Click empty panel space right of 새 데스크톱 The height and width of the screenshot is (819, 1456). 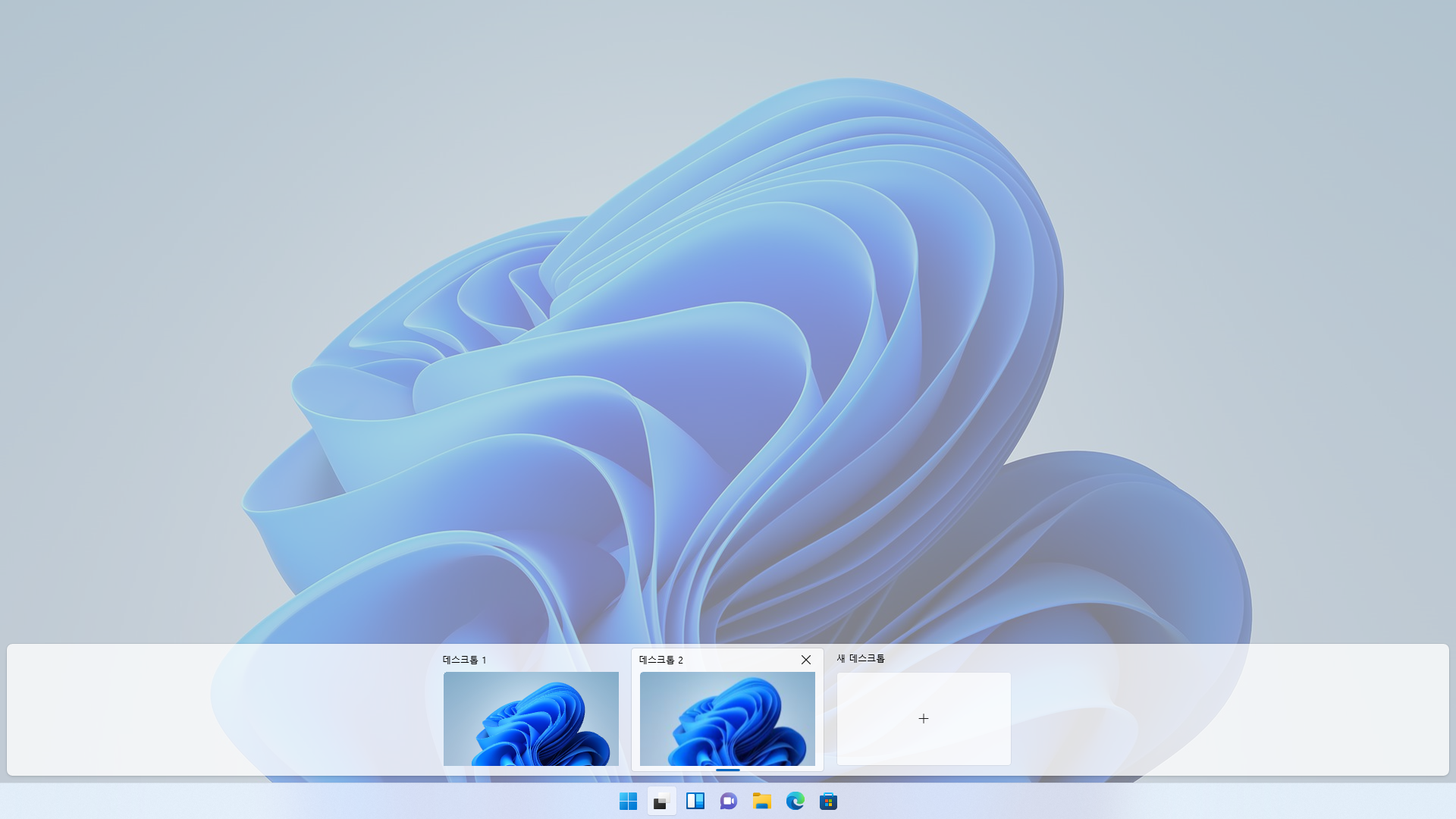(x=1228, y=710)
